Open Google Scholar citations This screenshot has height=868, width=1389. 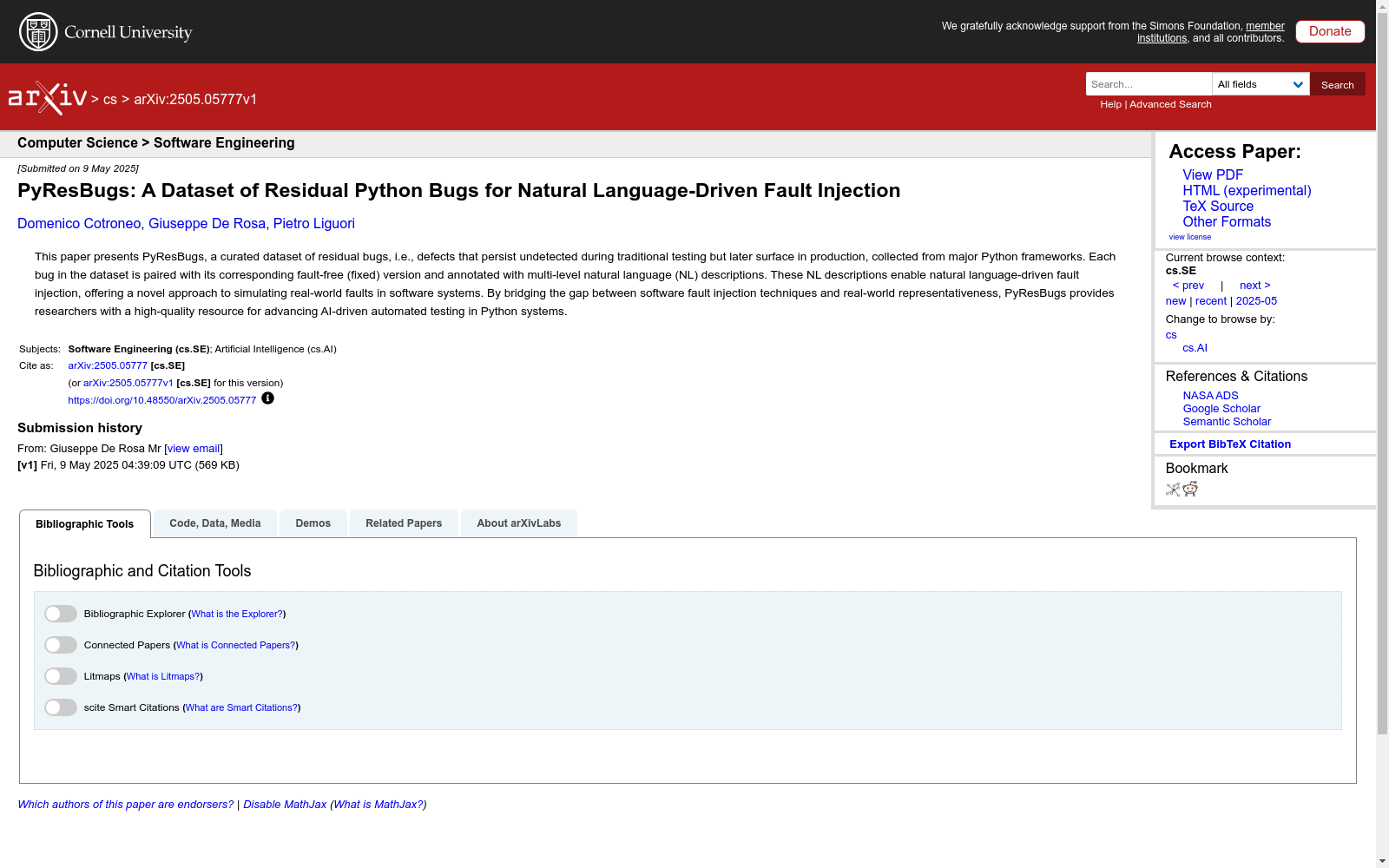point(1221,409)
